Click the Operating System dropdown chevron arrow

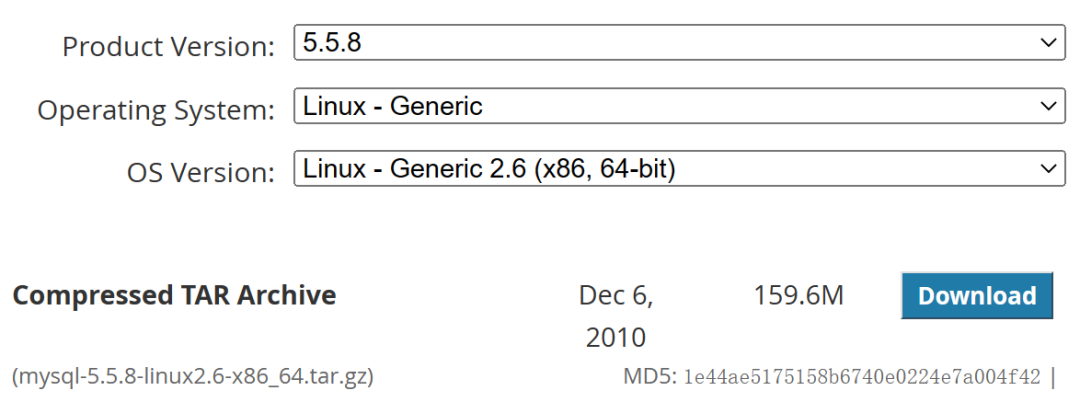(1048, 106)
